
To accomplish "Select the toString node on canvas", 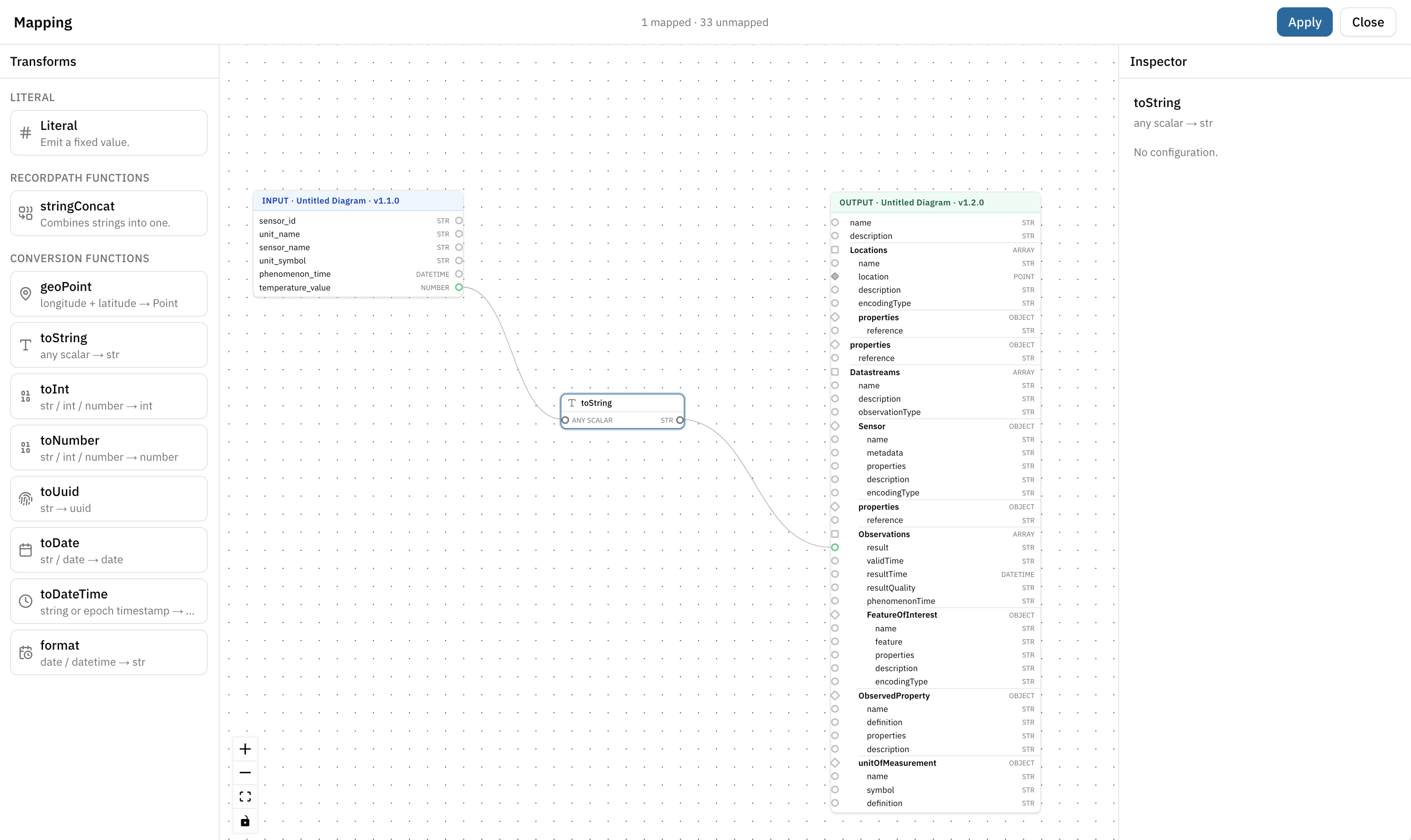I will coord(622,411).
